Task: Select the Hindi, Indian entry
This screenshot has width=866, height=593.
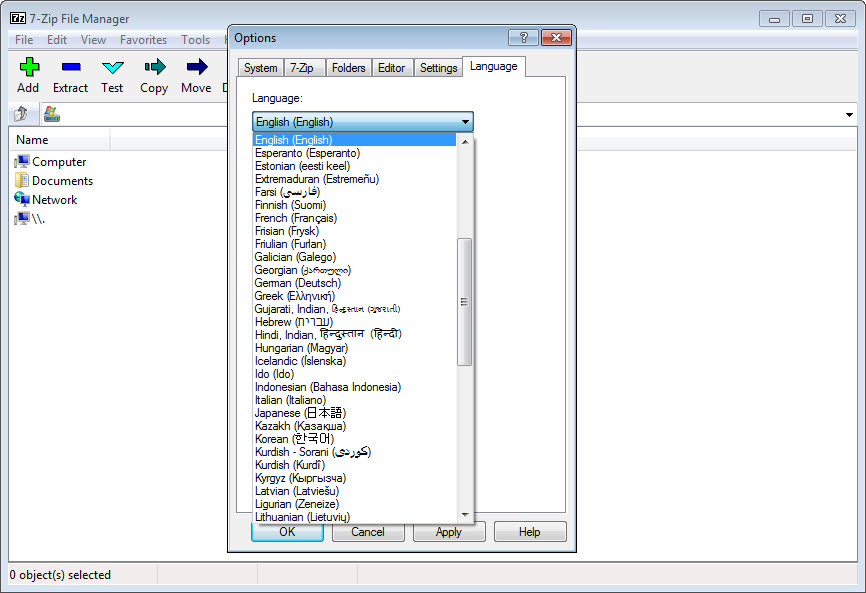Action: tap(355, 335)
